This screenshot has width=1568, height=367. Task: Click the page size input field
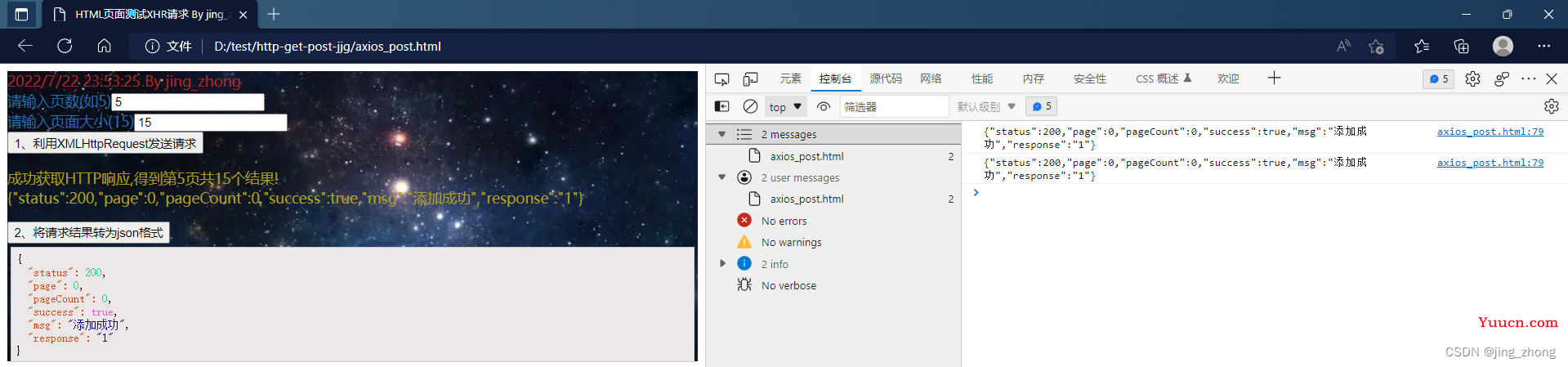(211, 123)
